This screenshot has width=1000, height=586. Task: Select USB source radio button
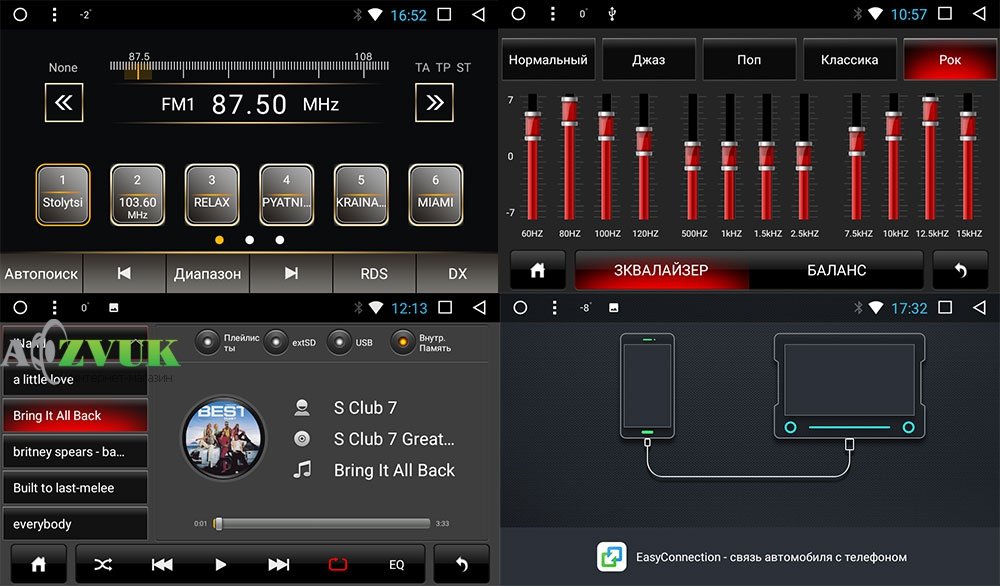[x=339, y=342]
